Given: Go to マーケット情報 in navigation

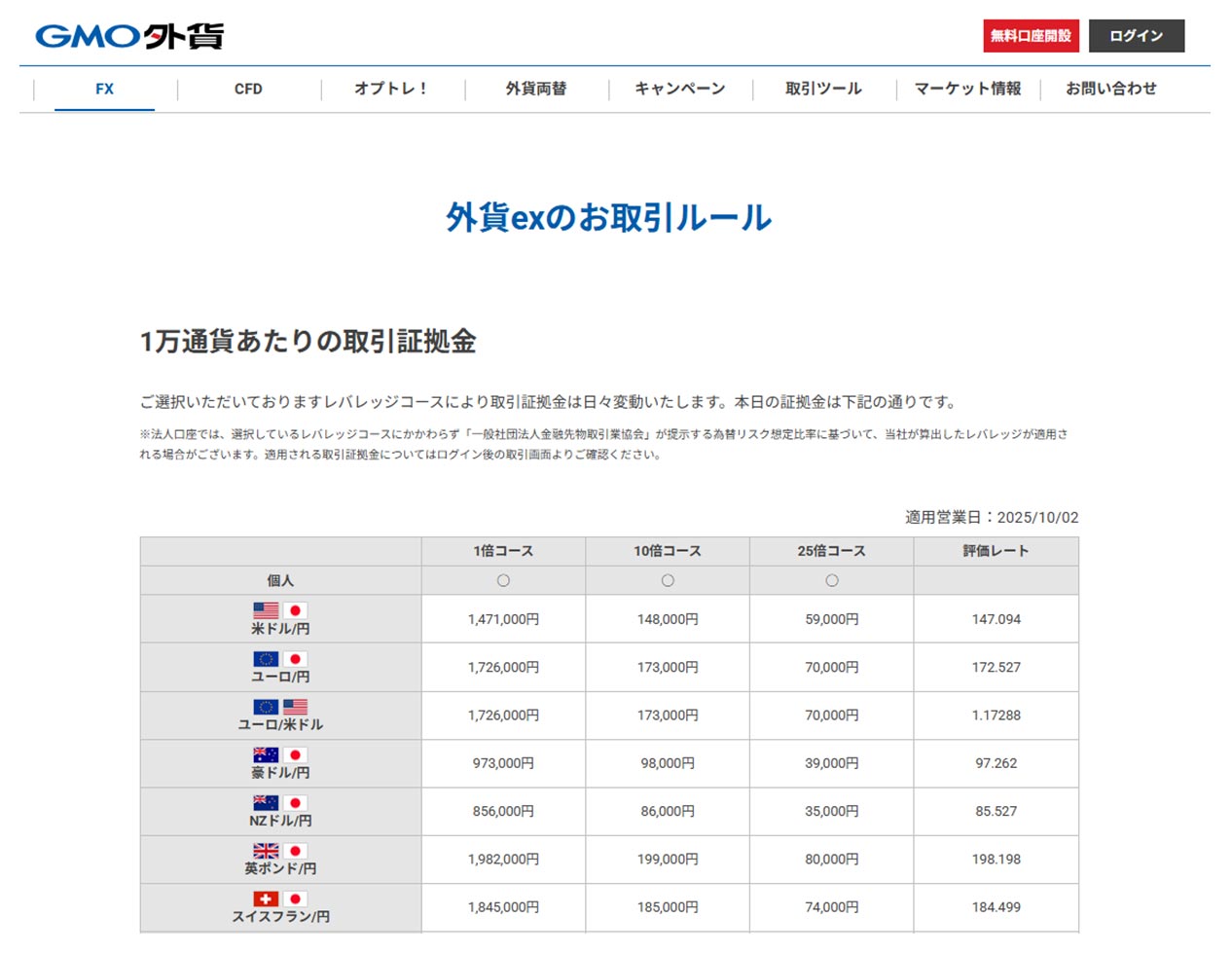Looking at the screenshot, I should 967,89.
